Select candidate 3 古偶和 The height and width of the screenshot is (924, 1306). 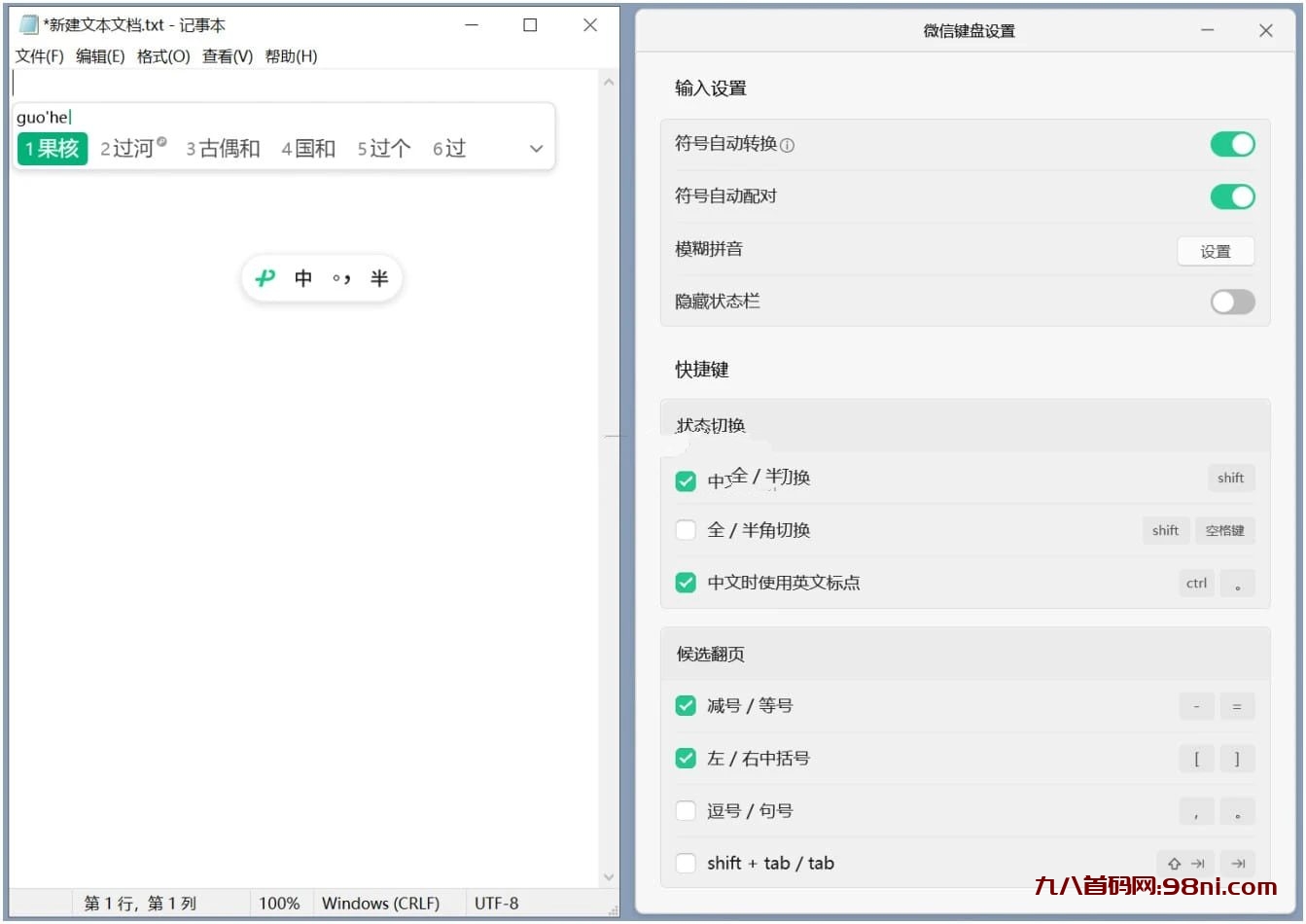(223, 149)
